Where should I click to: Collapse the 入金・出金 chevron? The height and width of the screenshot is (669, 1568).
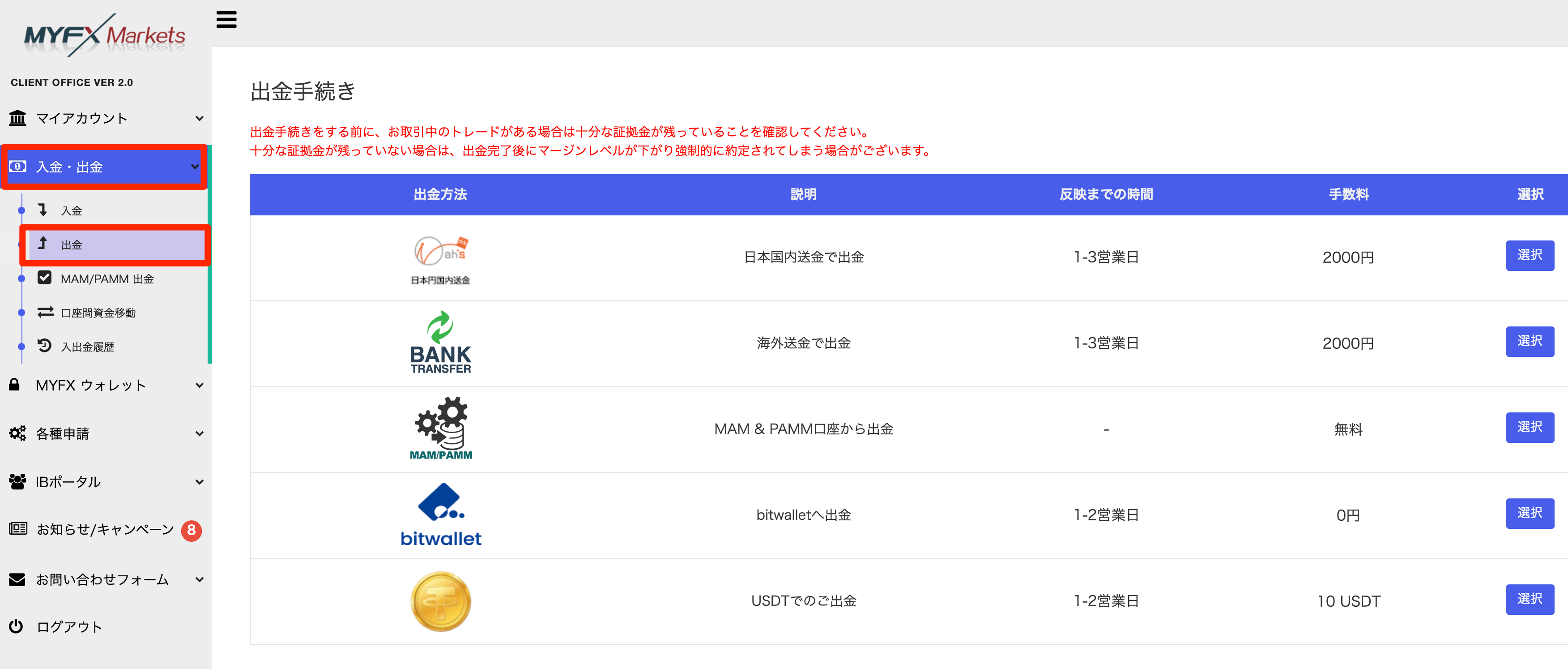coord(195,166)
